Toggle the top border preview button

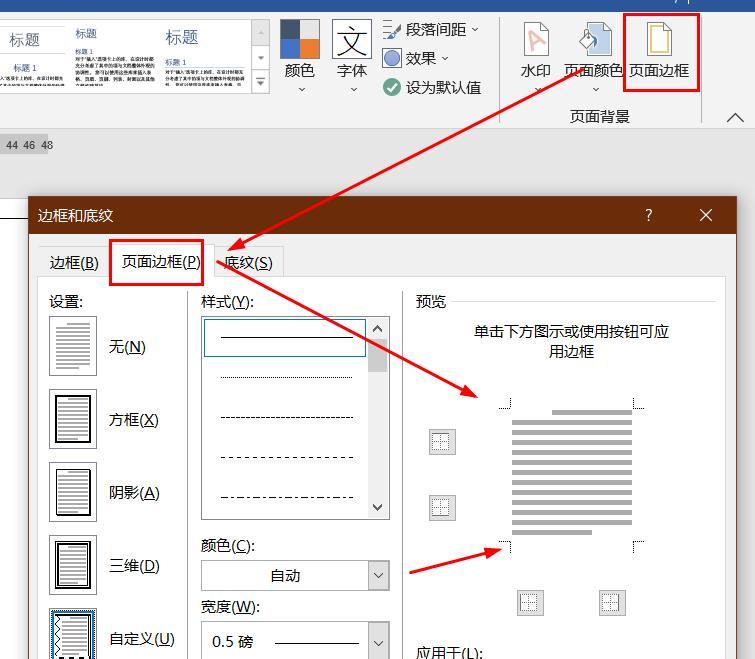(x=442, y=442)
